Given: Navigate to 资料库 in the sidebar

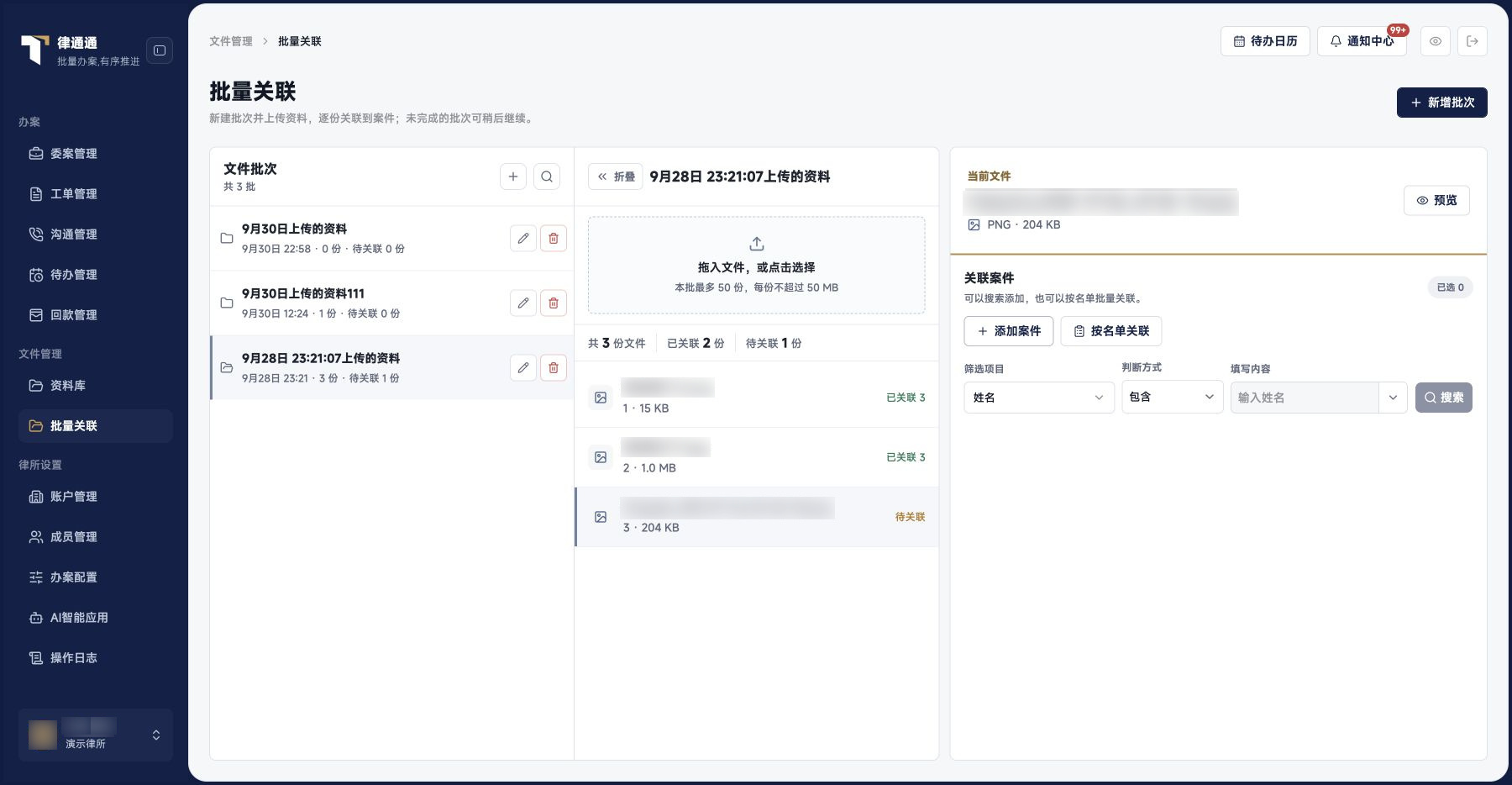Looking at the screenshot, I should 96,386.
